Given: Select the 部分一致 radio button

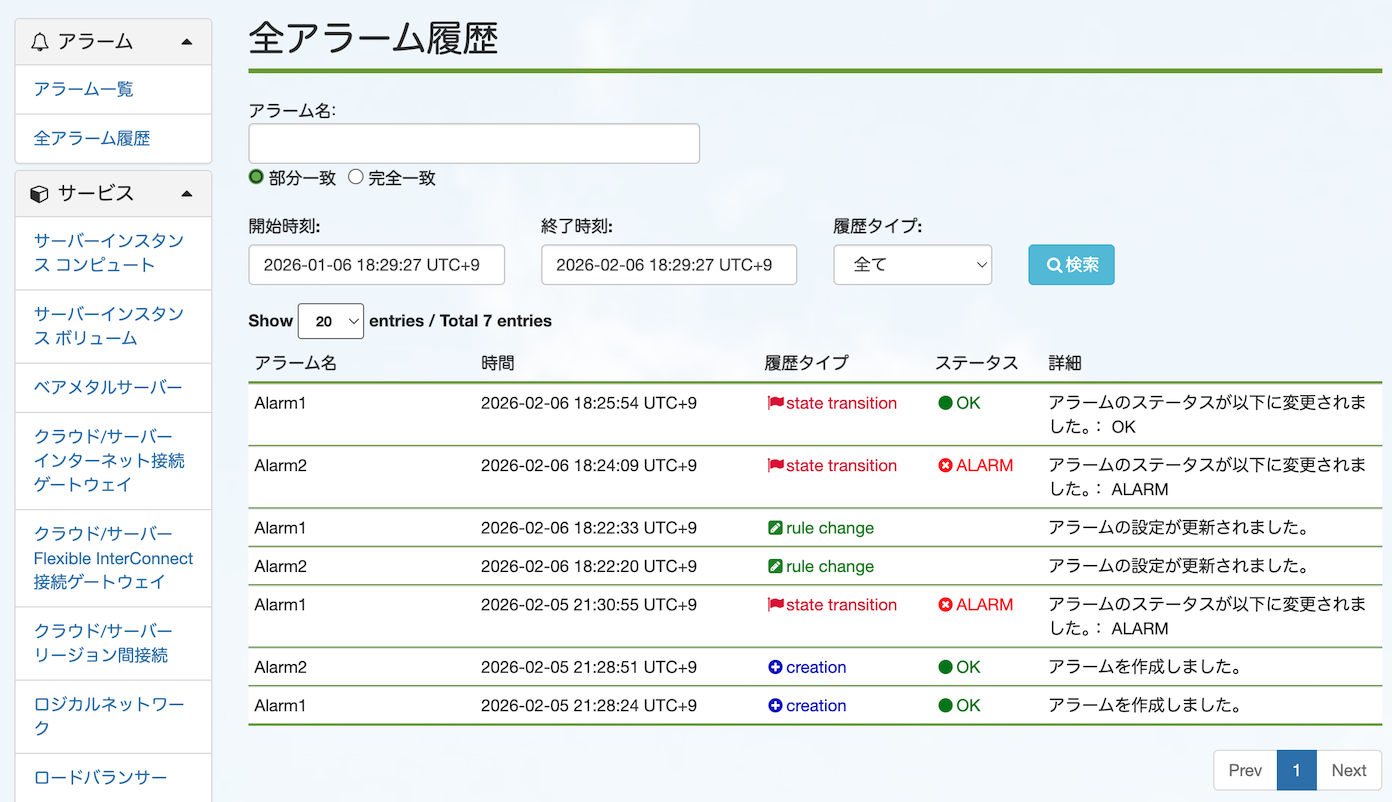Looking at the screenshot, I should [257, 176].
